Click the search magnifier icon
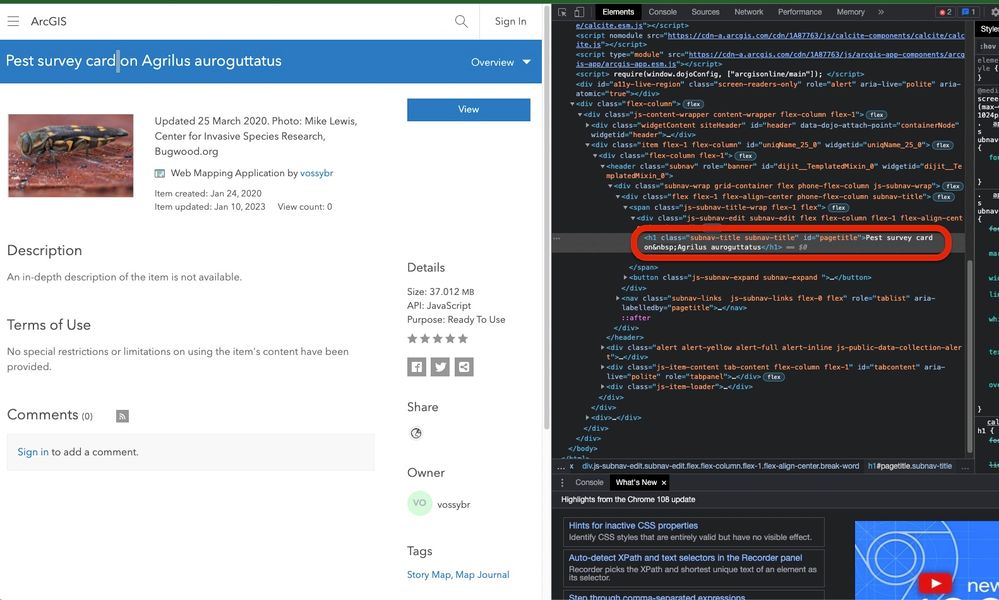The height and width of the screenshot is (600, 999). coord(461,21)
